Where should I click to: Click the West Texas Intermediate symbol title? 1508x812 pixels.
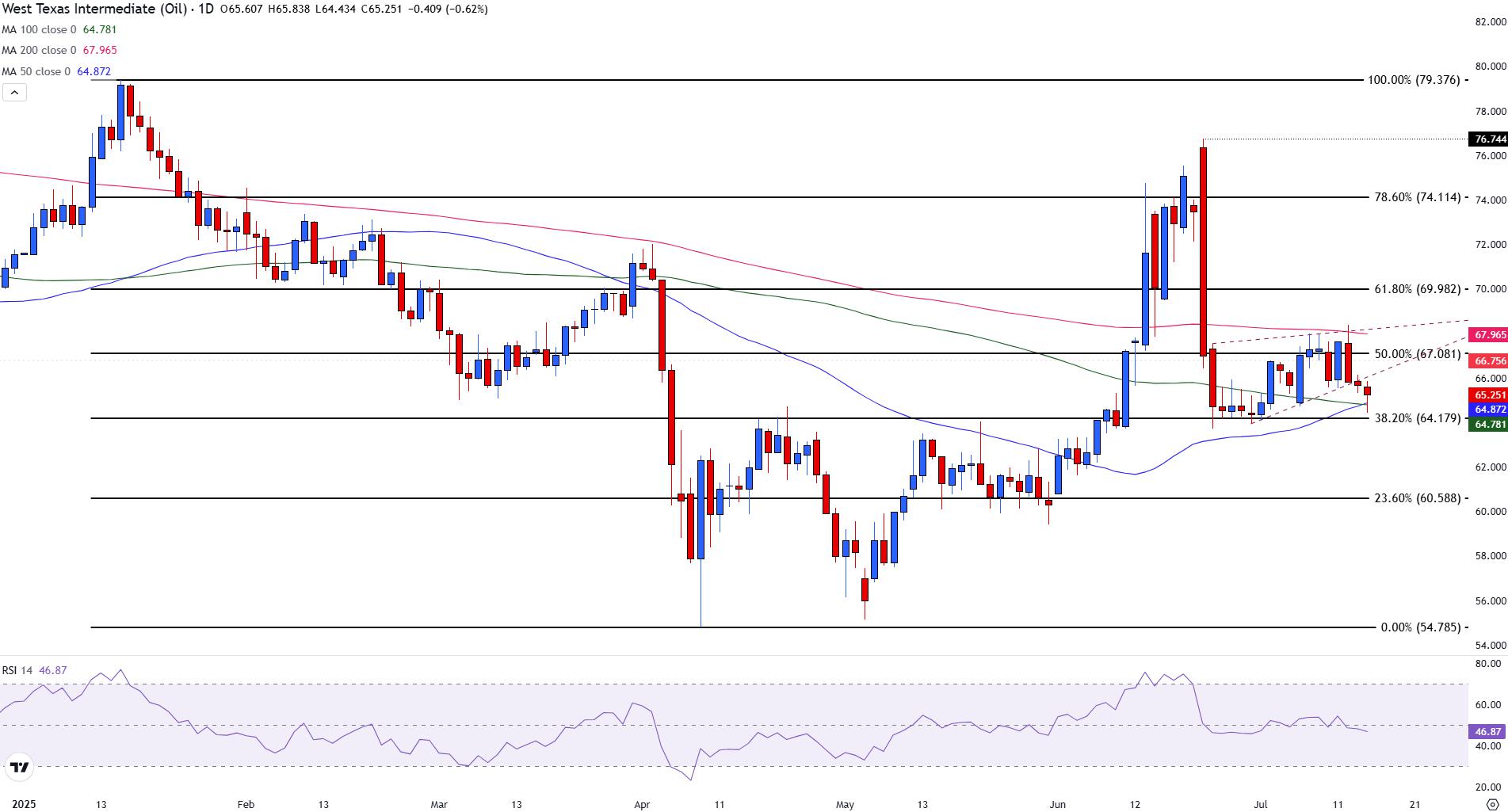tap(94, 9)
